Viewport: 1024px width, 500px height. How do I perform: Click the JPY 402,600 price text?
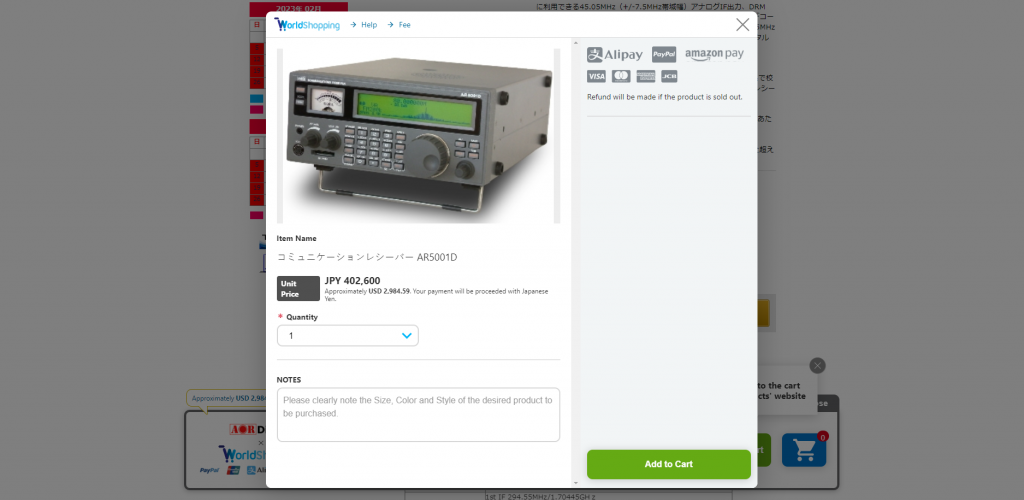tap(353, 281)
